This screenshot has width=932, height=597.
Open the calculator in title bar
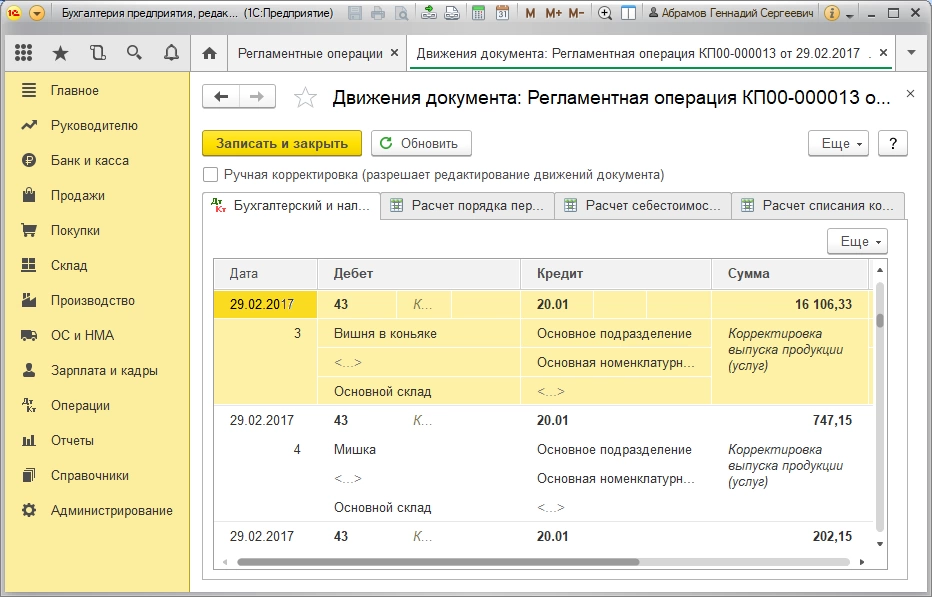click(x=479, y=14)
